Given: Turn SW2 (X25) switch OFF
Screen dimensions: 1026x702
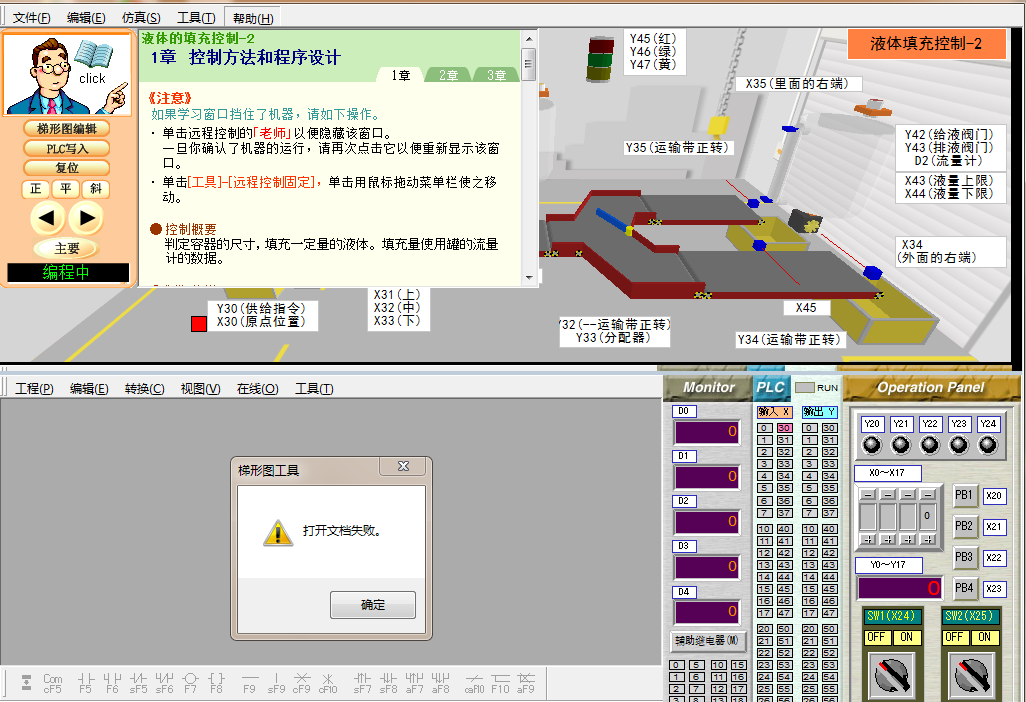Looking at the screenshot, I should tap(954, 637).
